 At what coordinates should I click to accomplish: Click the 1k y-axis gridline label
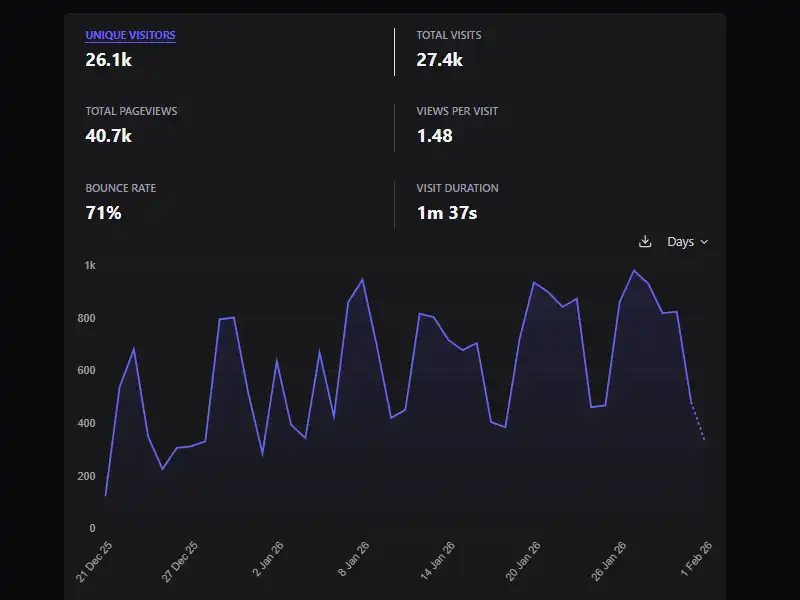pyautogui.click(x=88, y=265)
